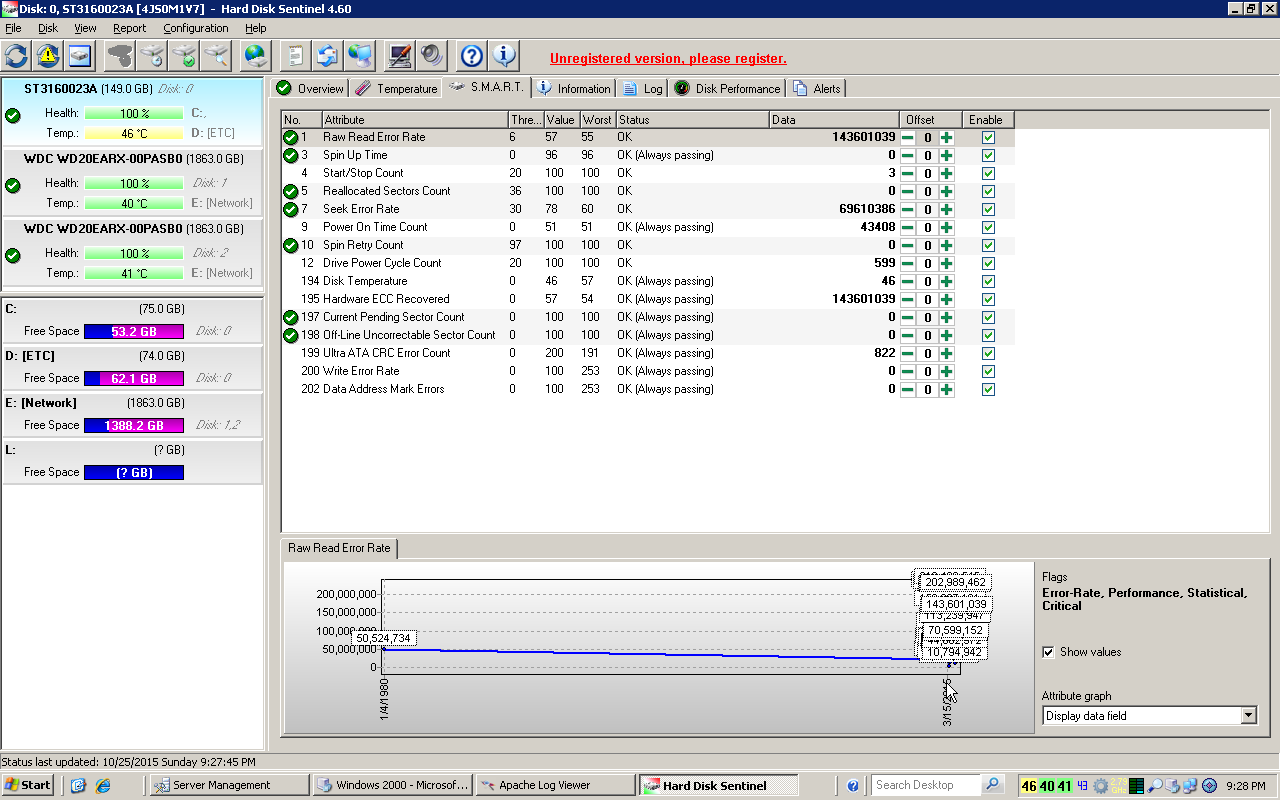Toggle Enable checkbox for Data Address Mark Errors
This screenshot has width=1280, height=800.
click(988, 389)
